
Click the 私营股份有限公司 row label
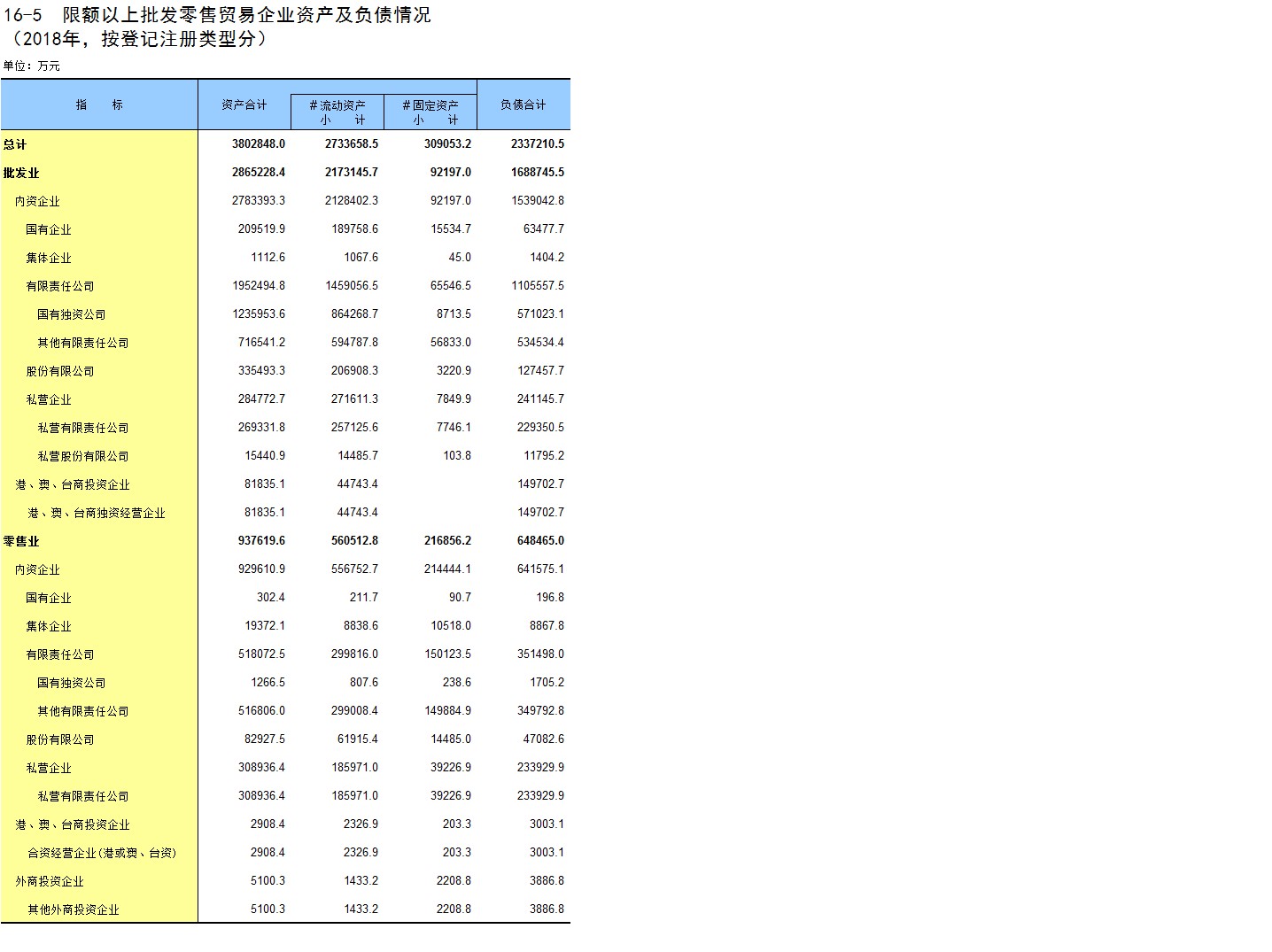(82, 456)
